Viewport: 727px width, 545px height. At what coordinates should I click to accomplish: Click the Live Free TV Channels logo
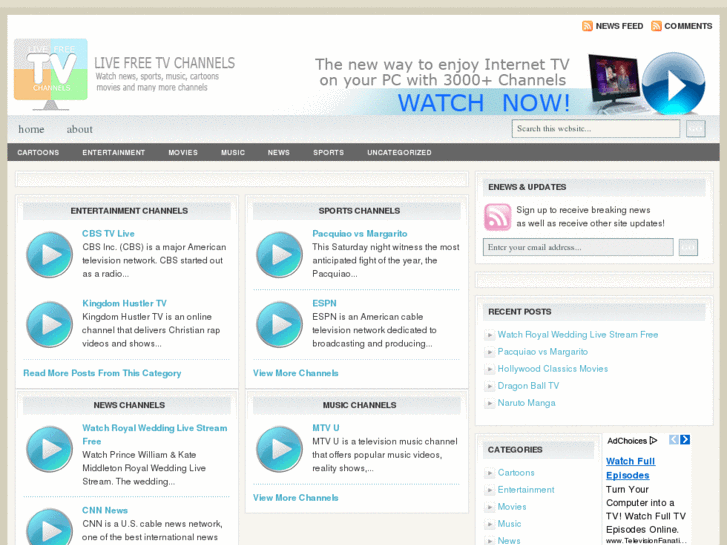point(51,74)
